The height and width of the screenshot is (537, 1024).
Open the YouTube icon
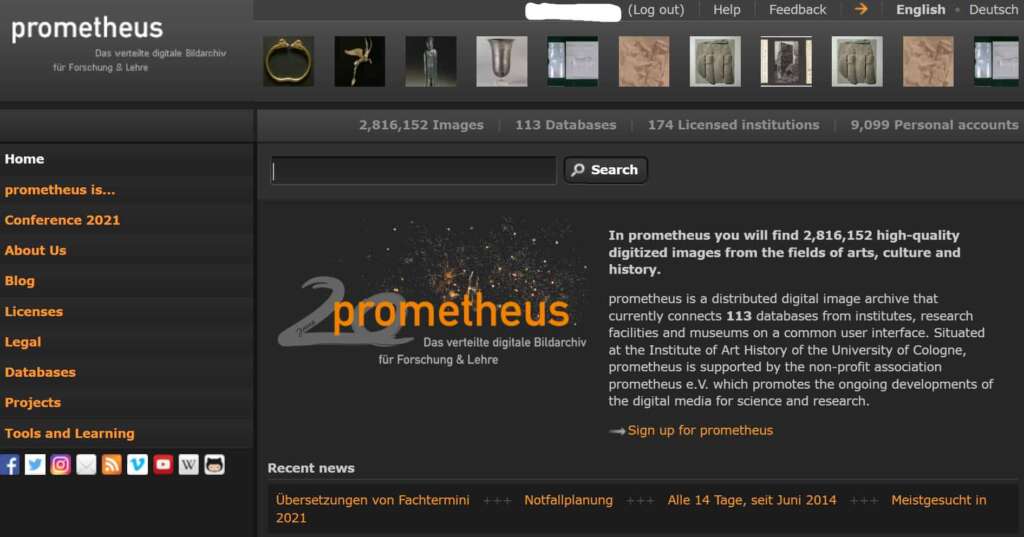pos(163,464)
